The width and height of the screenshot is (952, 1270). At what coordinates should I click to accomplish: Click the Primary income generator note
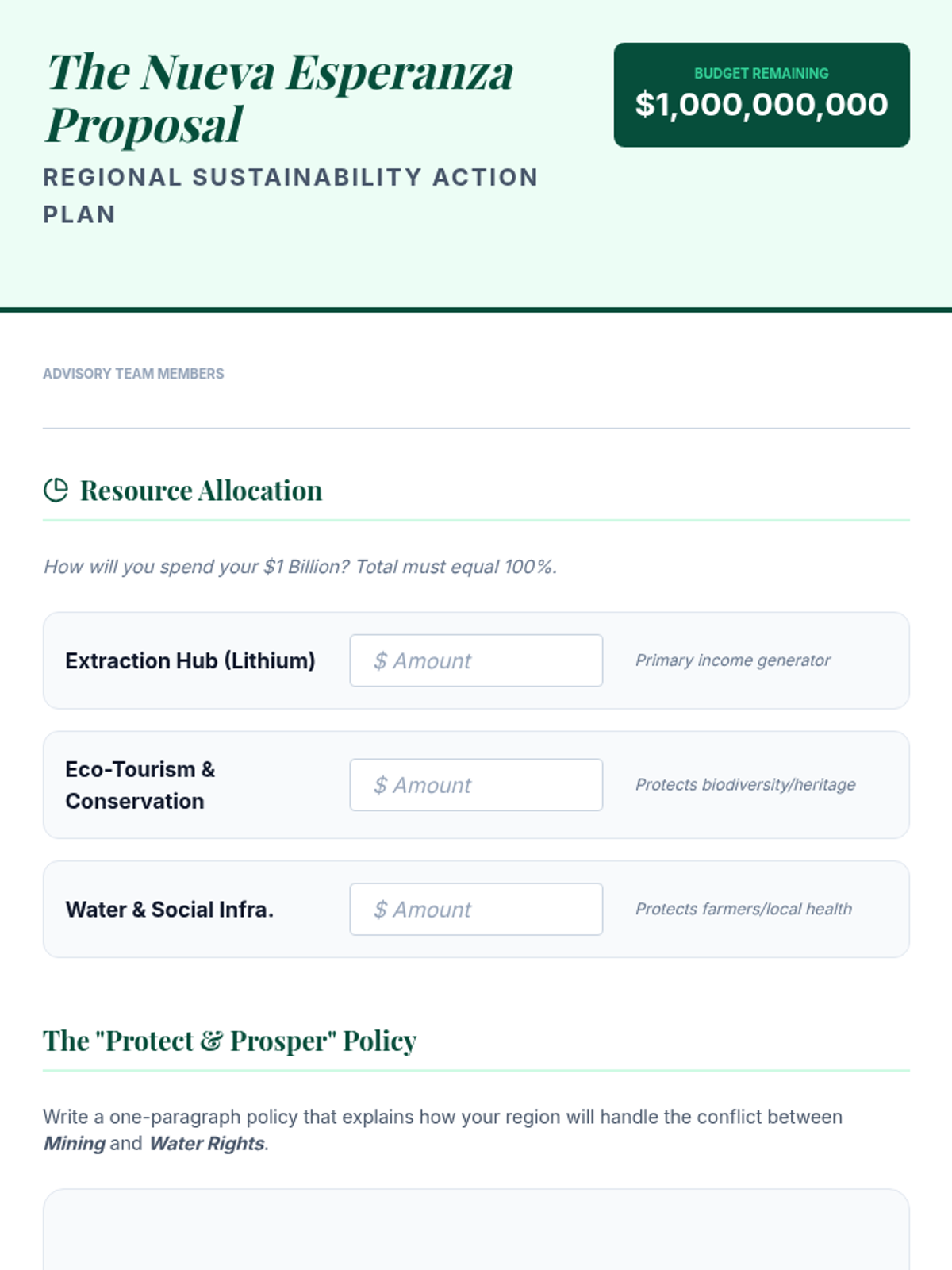733,660
